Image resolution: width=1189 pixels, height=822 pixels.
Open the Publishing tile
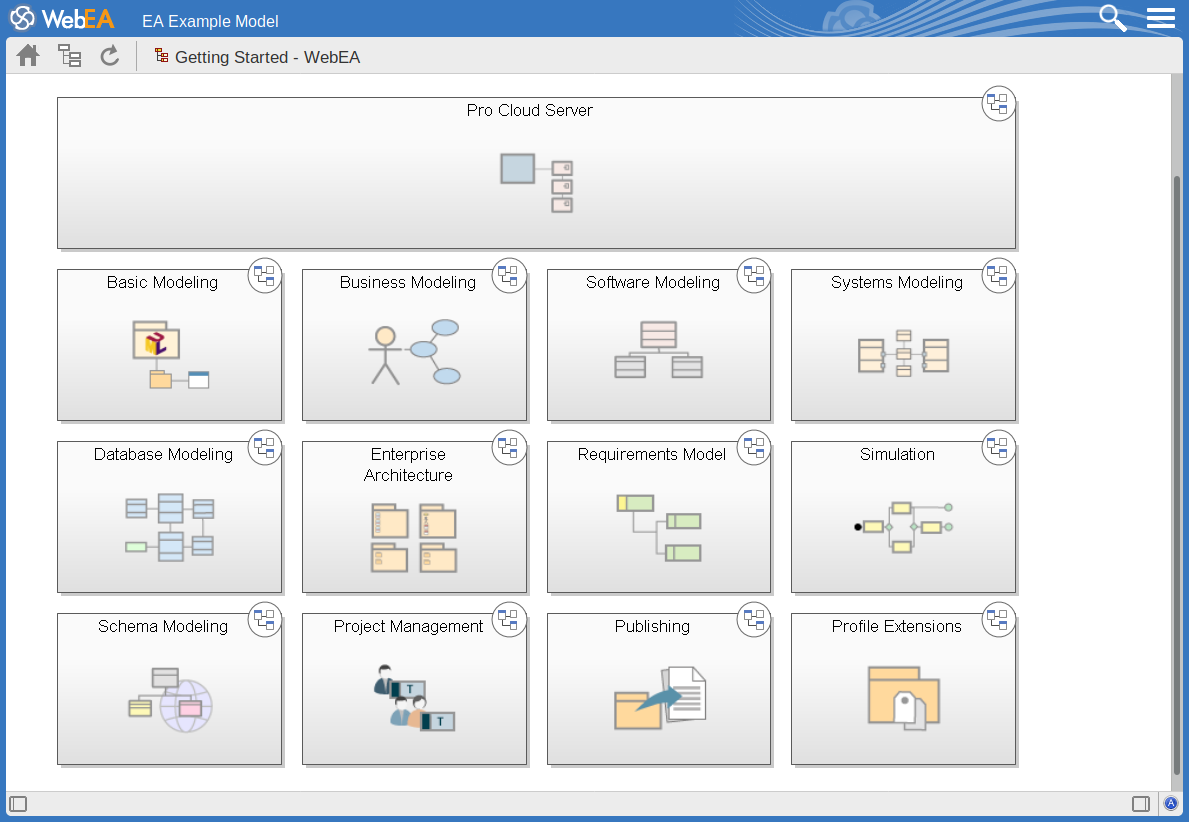659,689
